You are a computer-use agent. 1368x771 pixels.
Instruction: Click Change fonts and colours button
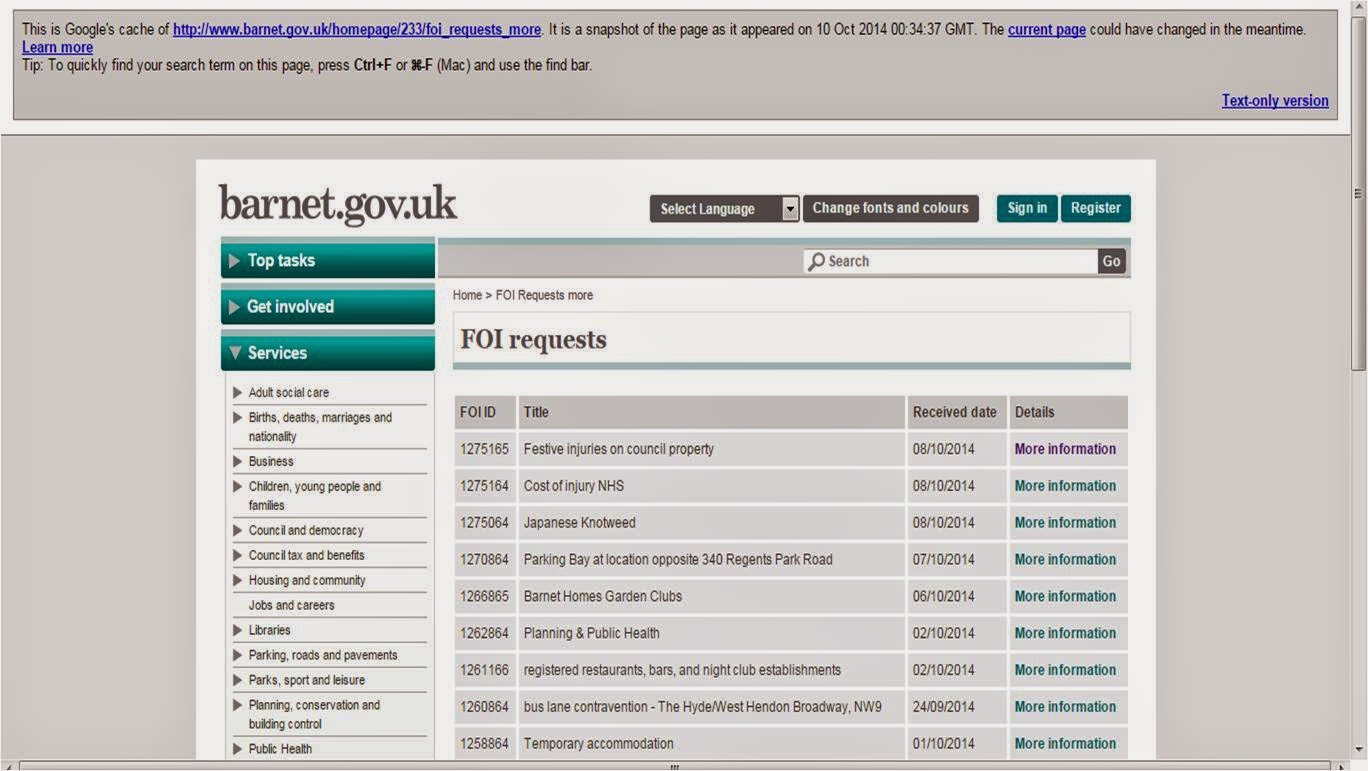pyautogui.click(x=891, y=208)
